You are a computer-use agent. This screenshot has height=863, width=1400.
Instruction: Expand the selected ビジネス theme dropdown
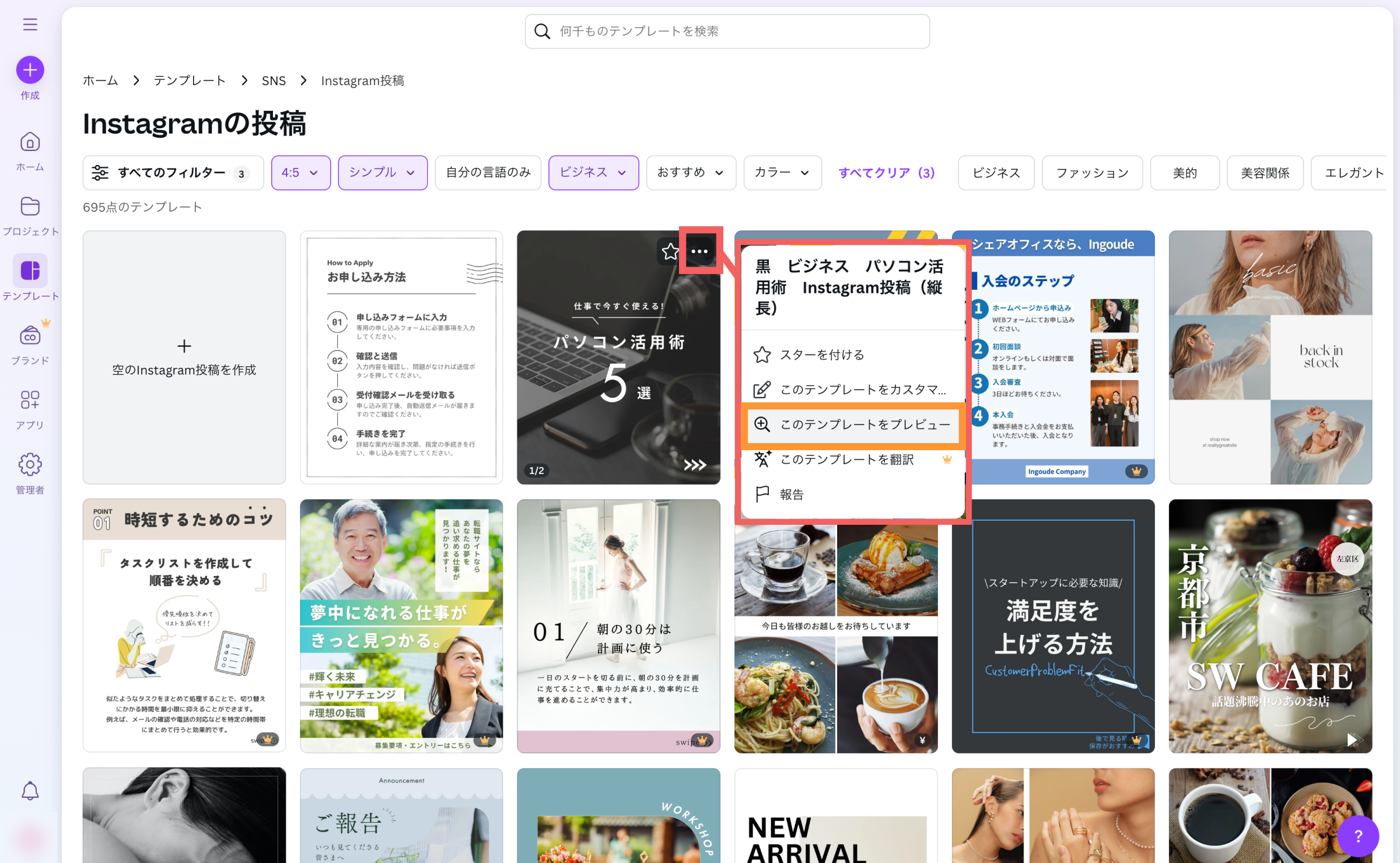coord(593,173)
